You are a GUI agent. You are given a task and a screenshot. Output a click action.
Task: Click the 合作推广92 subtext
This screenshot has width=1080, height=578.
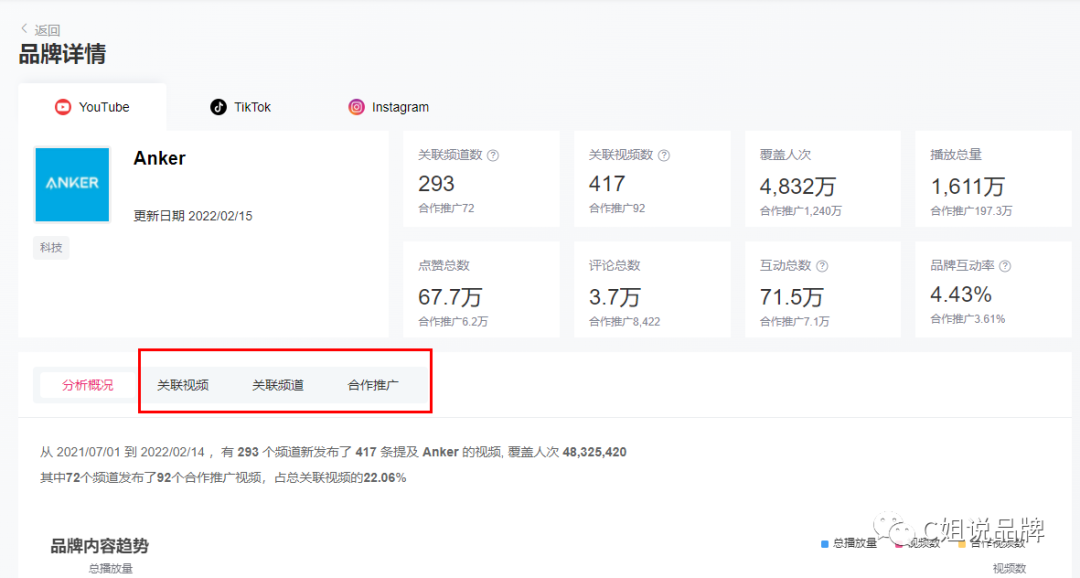tap(617, 208)
